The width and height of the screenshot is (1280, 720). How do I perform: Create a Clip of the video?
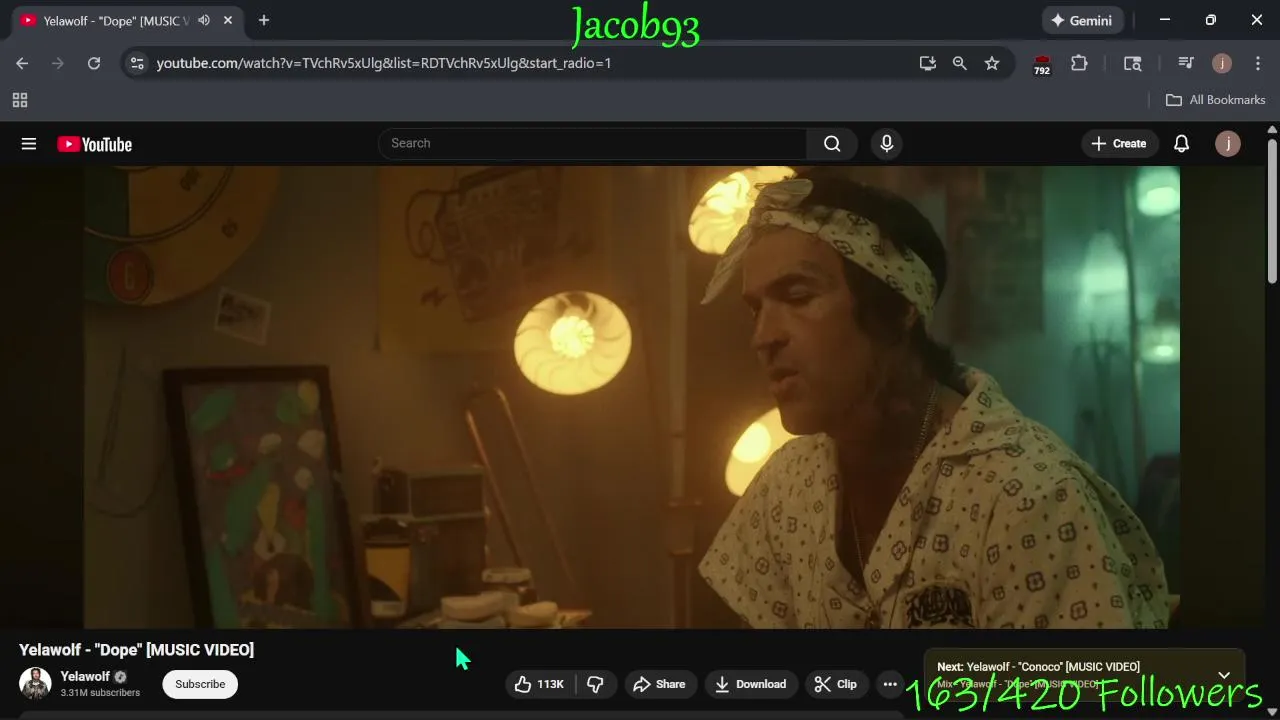836,684
